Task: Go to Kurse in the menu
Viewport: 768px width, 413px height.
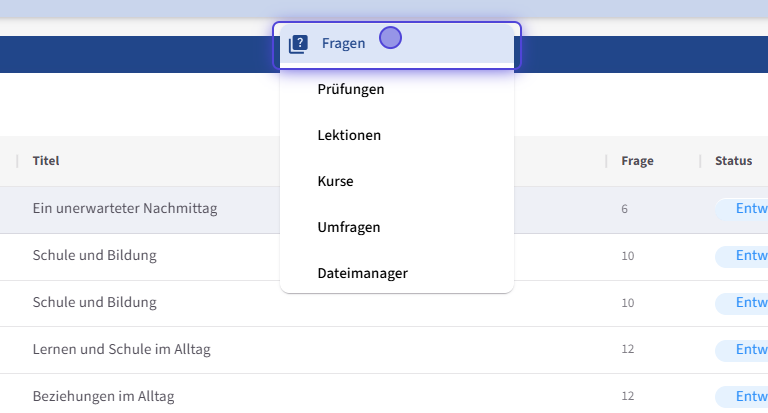Action: pyautogui.click(x=335, y=181)
